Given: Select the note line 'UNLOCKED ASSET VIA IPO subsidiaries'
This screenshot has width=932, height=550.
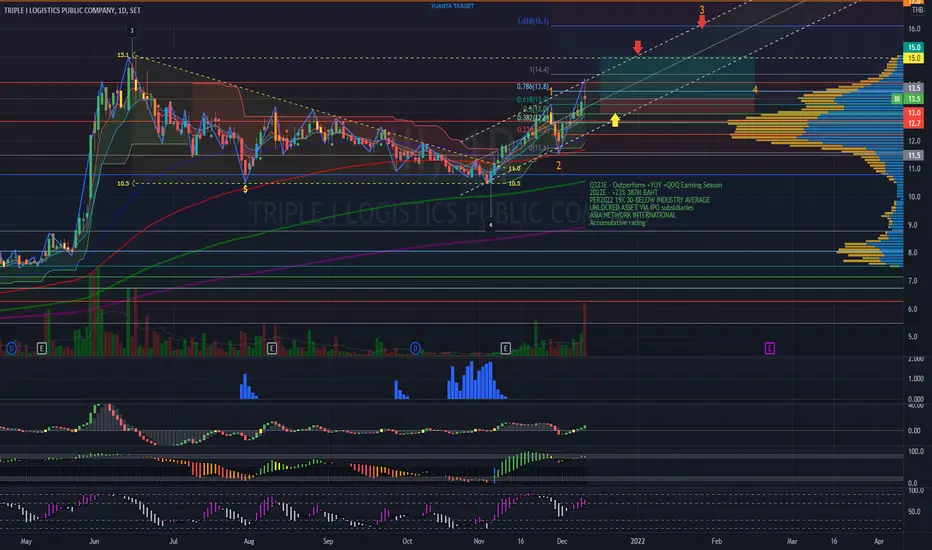Looking at the screenshot, I should click(641, 208).
